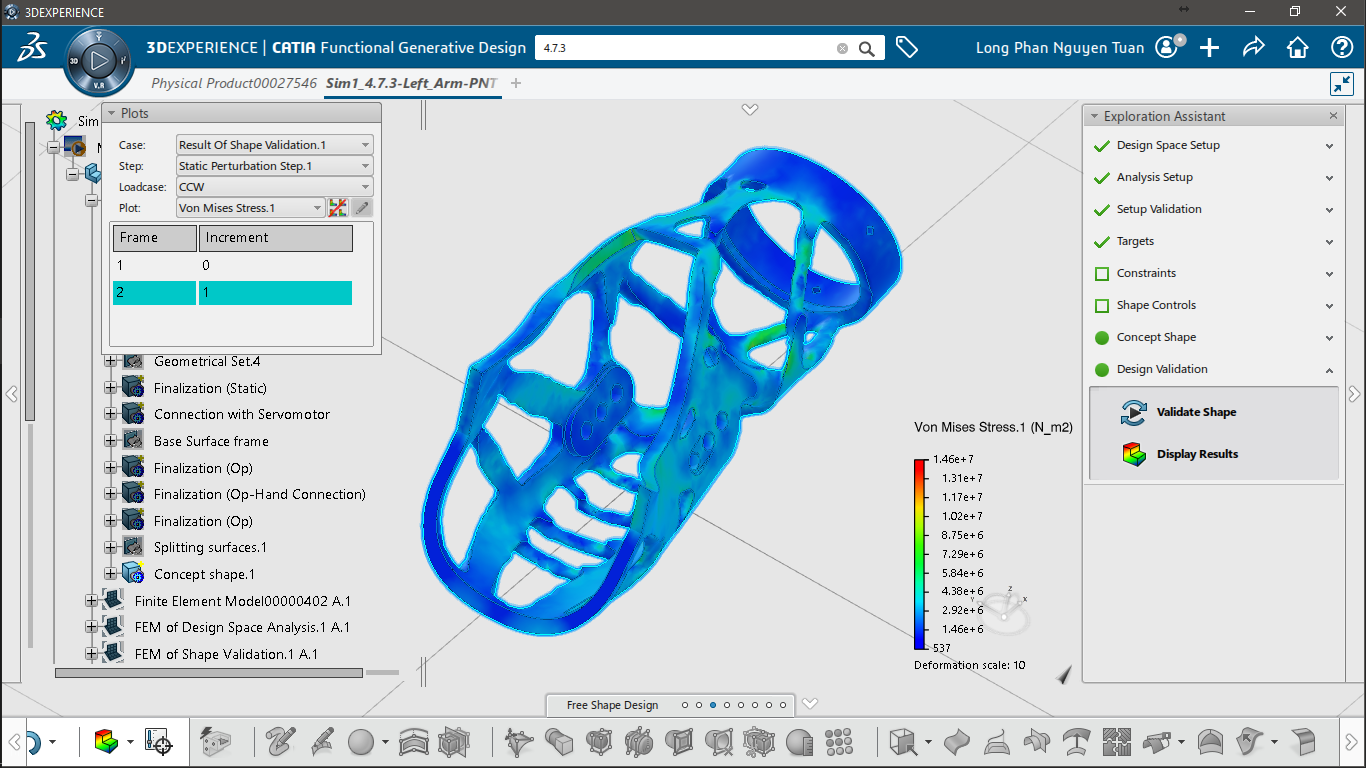Viewport: 1366px width, 768px height.
Task: Open the Free Shape Design toolbar tab
Action: click(612, 705)
